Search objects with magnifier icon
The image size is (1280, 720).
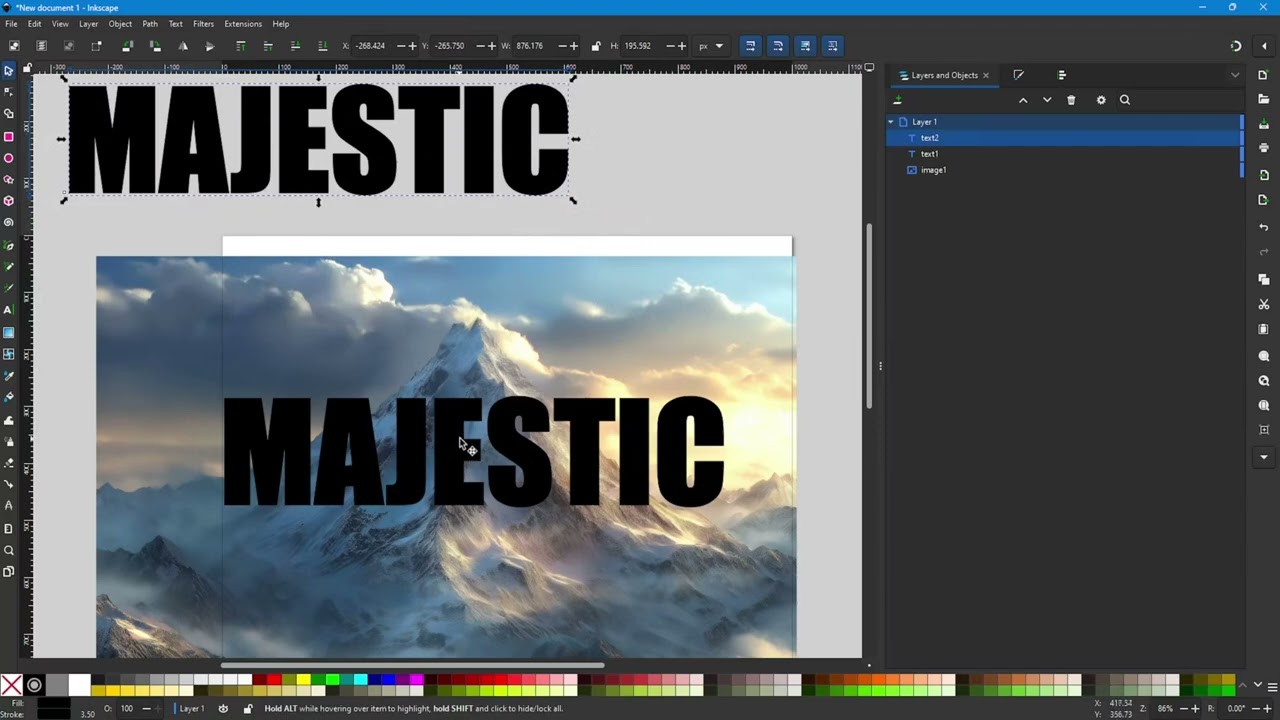(x=1125, y=100)
